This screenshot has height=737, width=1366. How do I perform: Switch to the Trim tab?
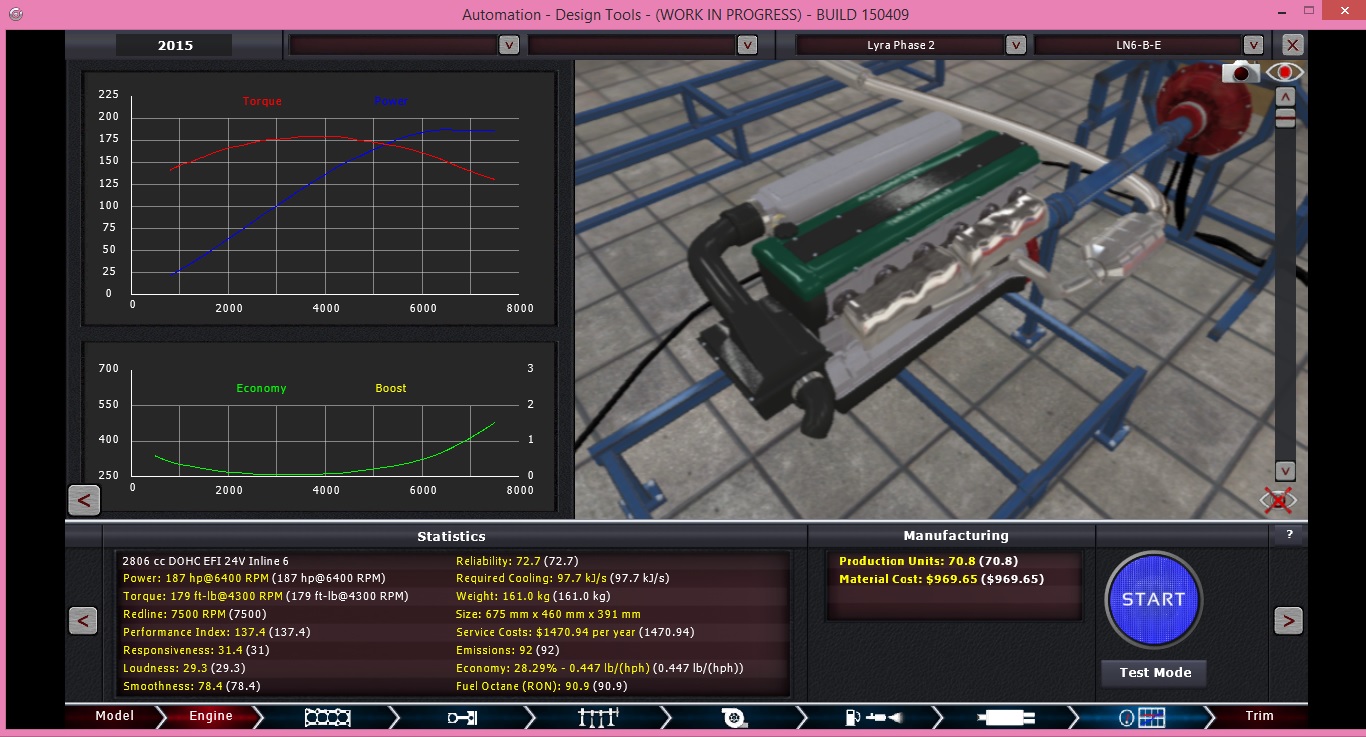pos(1259,716)
